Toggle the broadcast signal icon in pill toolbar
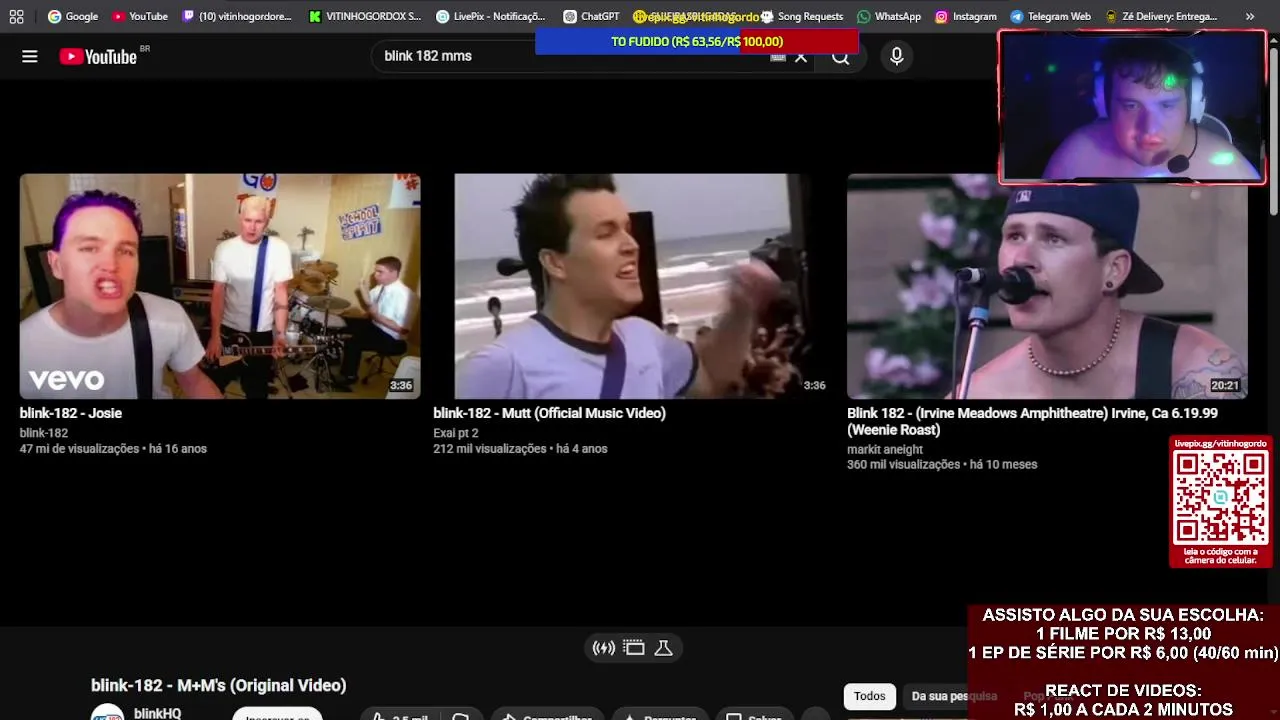 point(604,648)
